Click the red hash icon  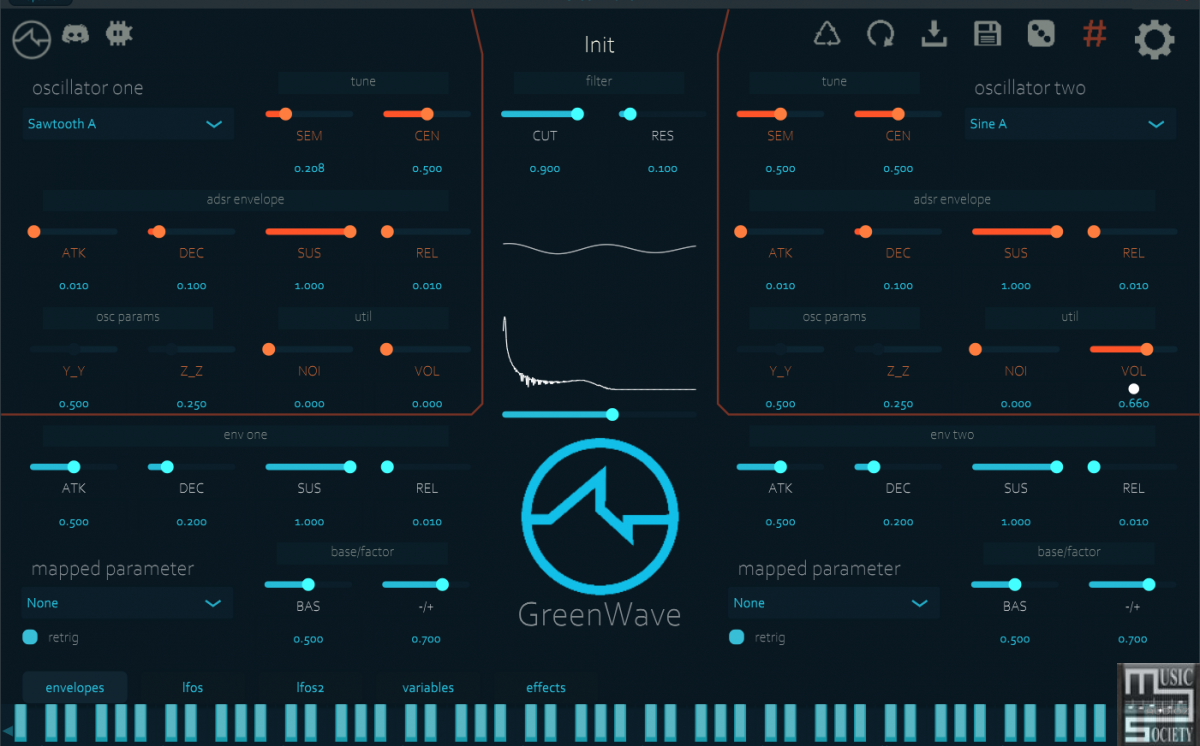click(1095, 35)
